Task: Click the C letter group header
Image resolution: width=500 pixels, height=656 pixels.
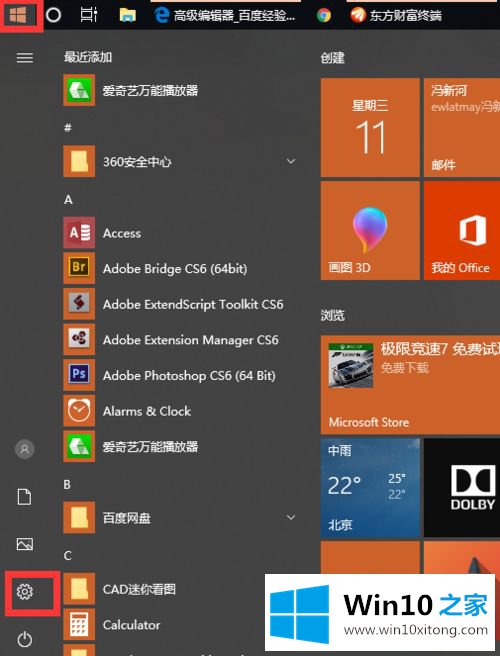Action: [x=68, y=556]
